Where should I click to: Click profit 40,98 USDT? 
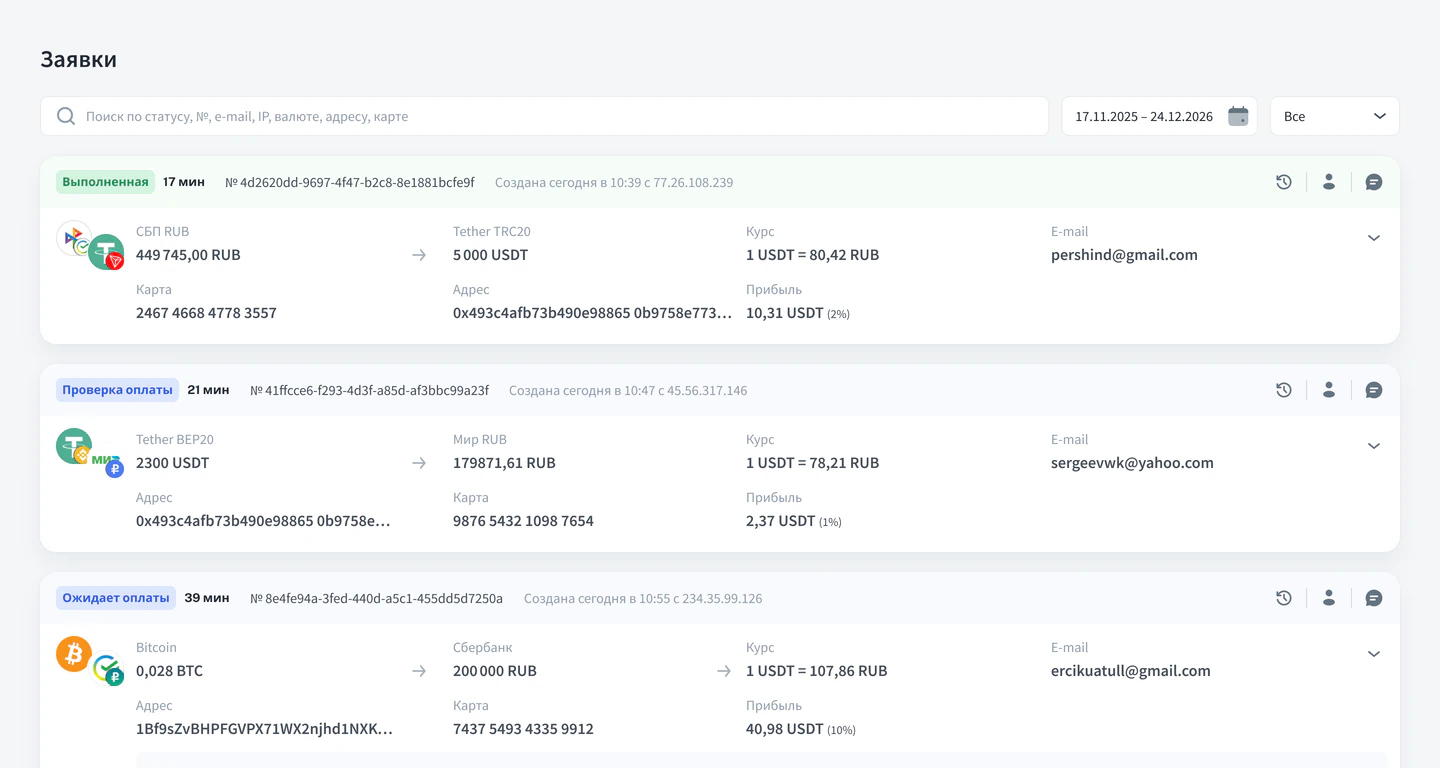coord(785,729)
